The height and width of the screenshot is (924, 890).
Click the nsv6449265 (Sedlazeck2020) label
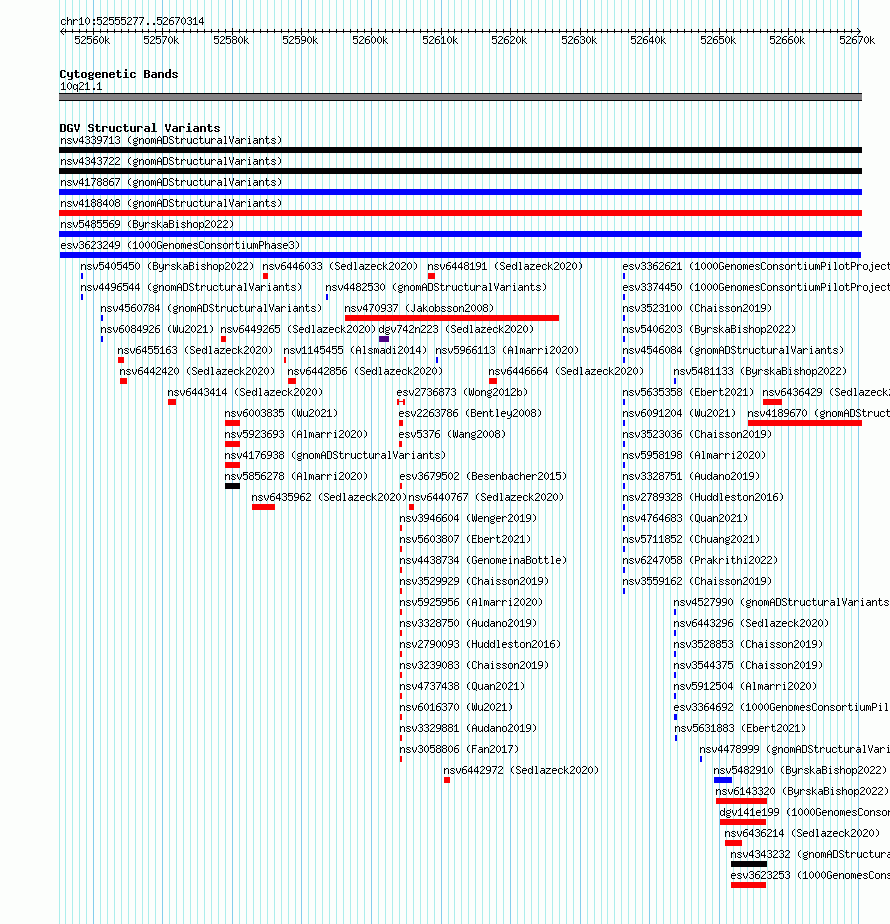click(x=298, y=329)
